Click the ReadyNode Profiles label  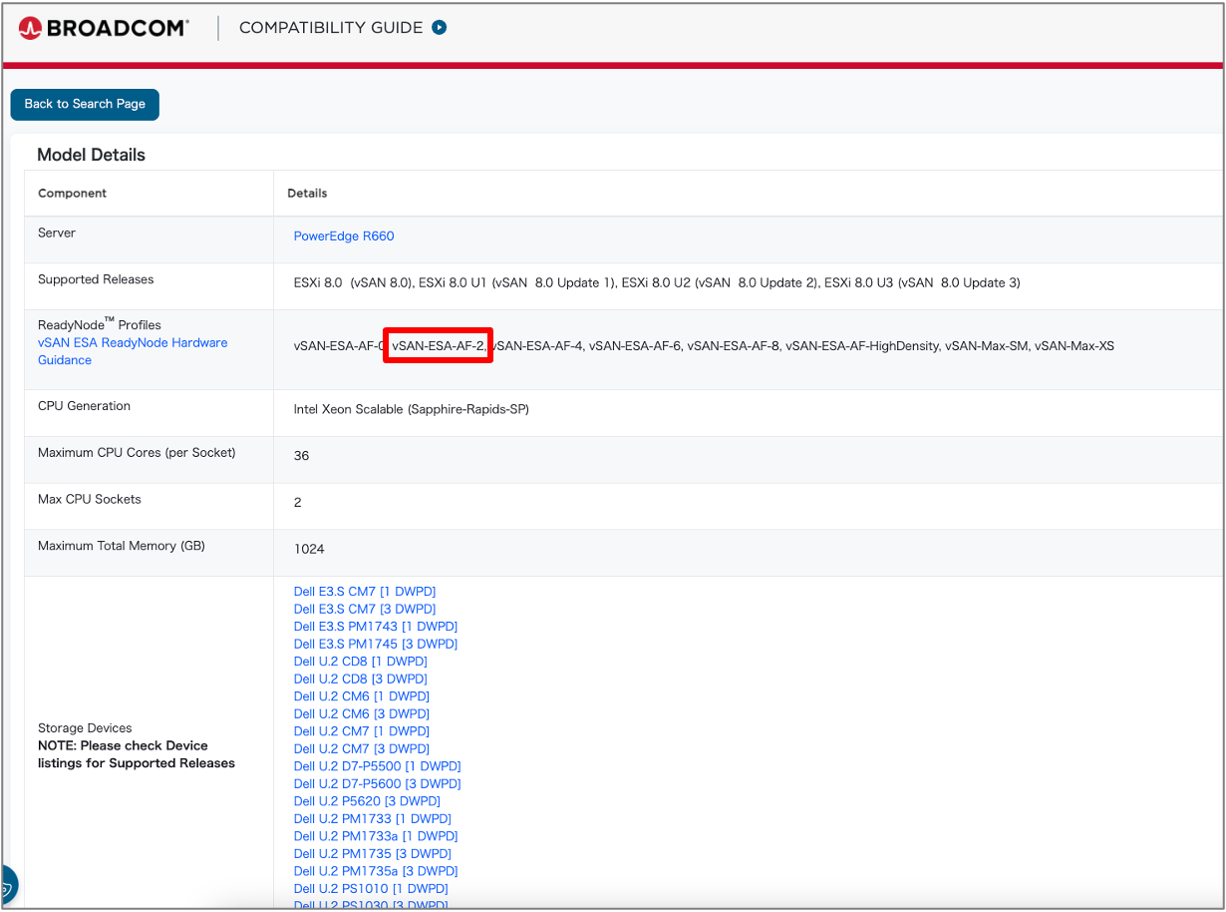coord(99,324)
